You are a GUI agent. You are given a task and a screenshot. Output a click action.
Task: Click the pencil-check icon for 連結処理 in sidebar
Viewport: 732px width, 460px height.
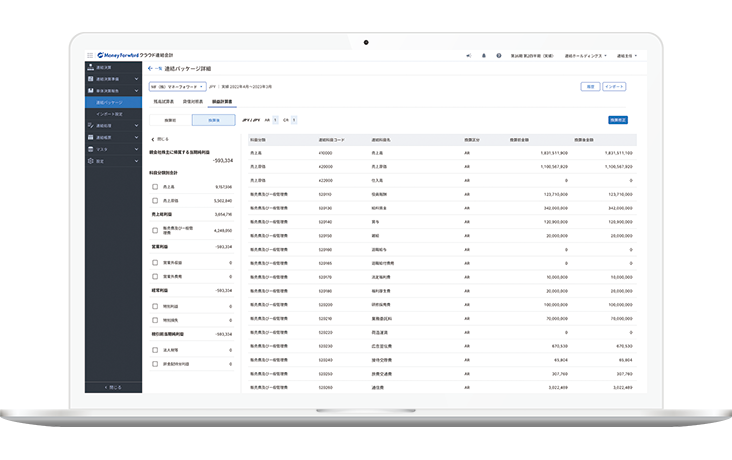(x=91, y=126)
